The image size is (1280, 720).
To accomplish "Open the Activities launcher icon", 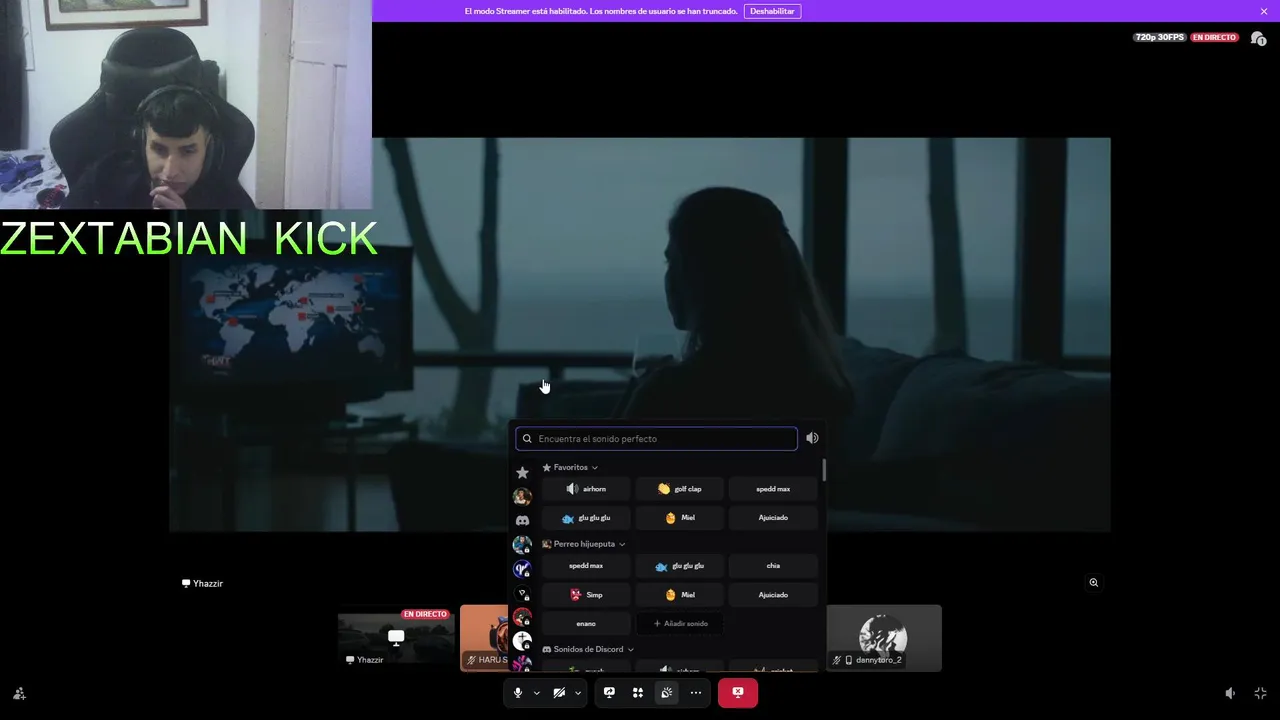I will pyautogui.click(x=638, y=693).
